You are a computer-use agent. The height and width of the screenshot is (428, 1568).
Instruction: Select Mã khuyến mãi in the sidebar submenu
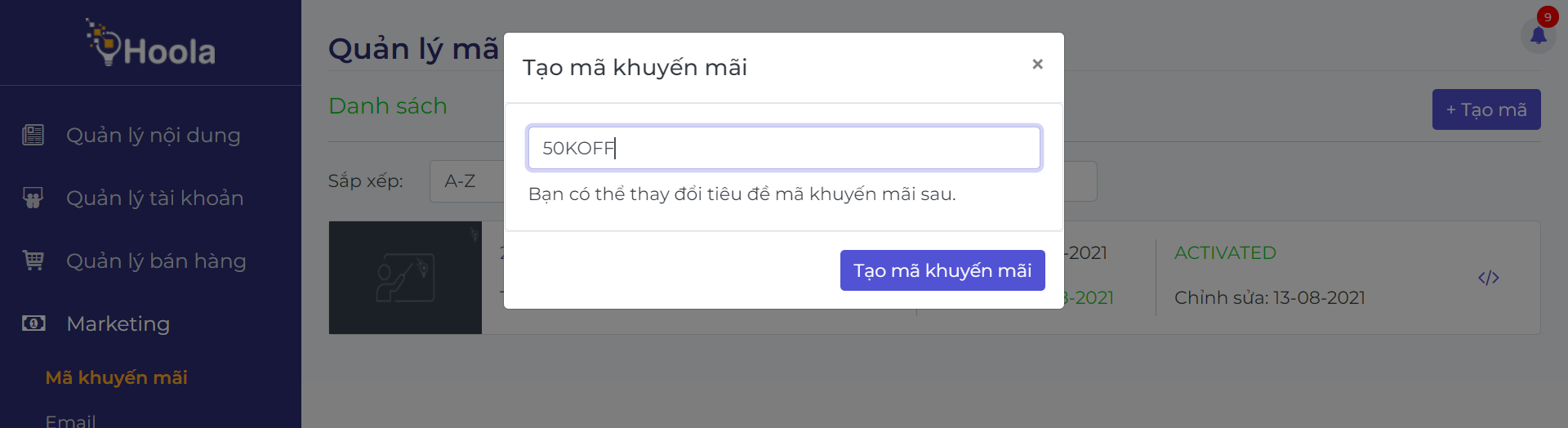[x=116, y=377]
